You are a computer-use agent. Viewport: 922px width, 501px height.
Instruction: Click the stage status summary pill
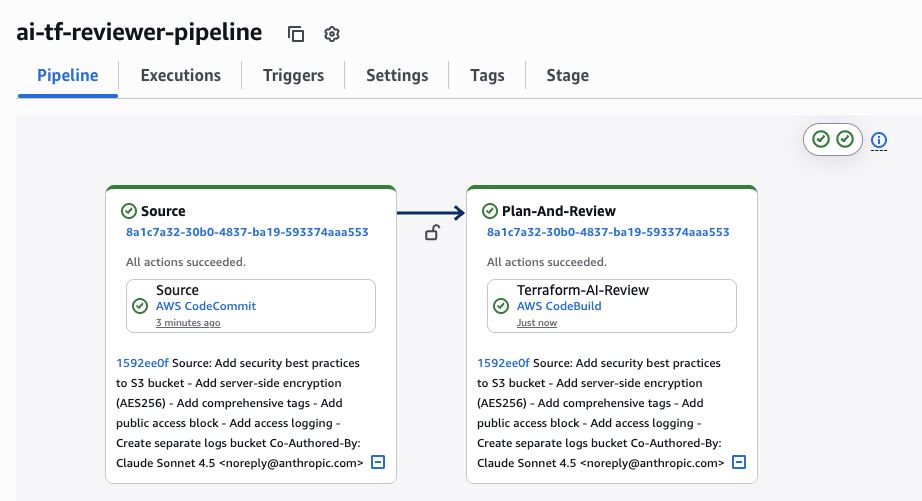click(833, 139)
